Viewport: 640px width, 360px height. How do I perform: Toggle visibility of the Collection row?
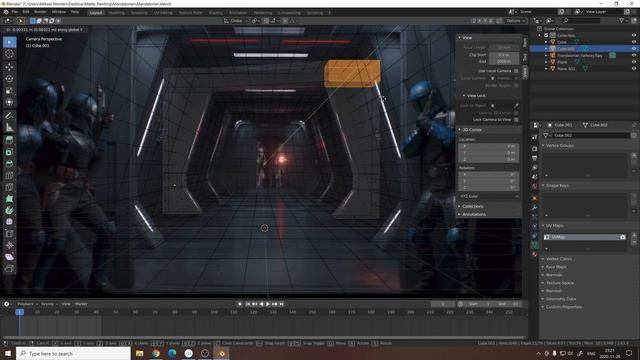(x=634, y=35)
